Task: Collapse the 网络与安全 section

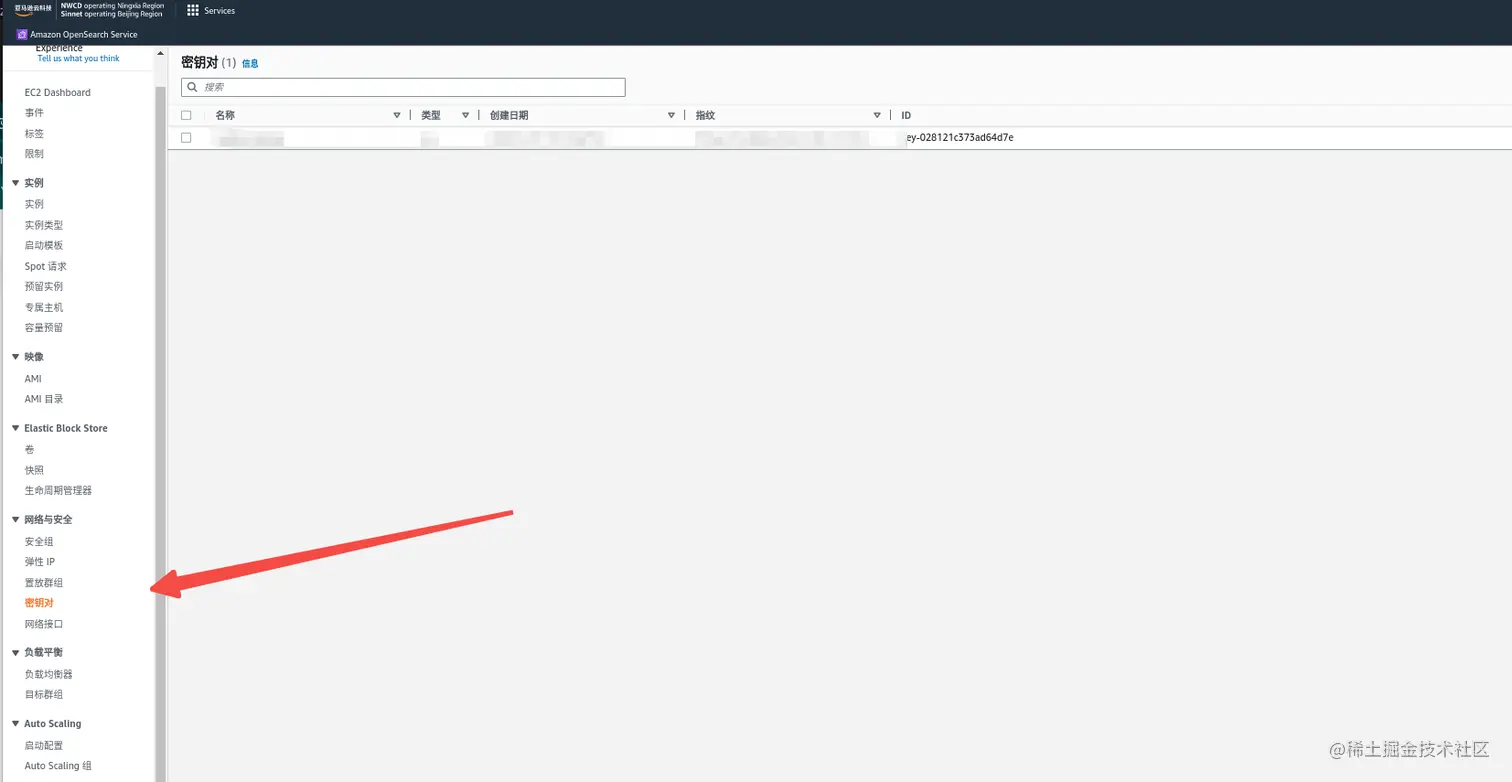Action: 15,520
